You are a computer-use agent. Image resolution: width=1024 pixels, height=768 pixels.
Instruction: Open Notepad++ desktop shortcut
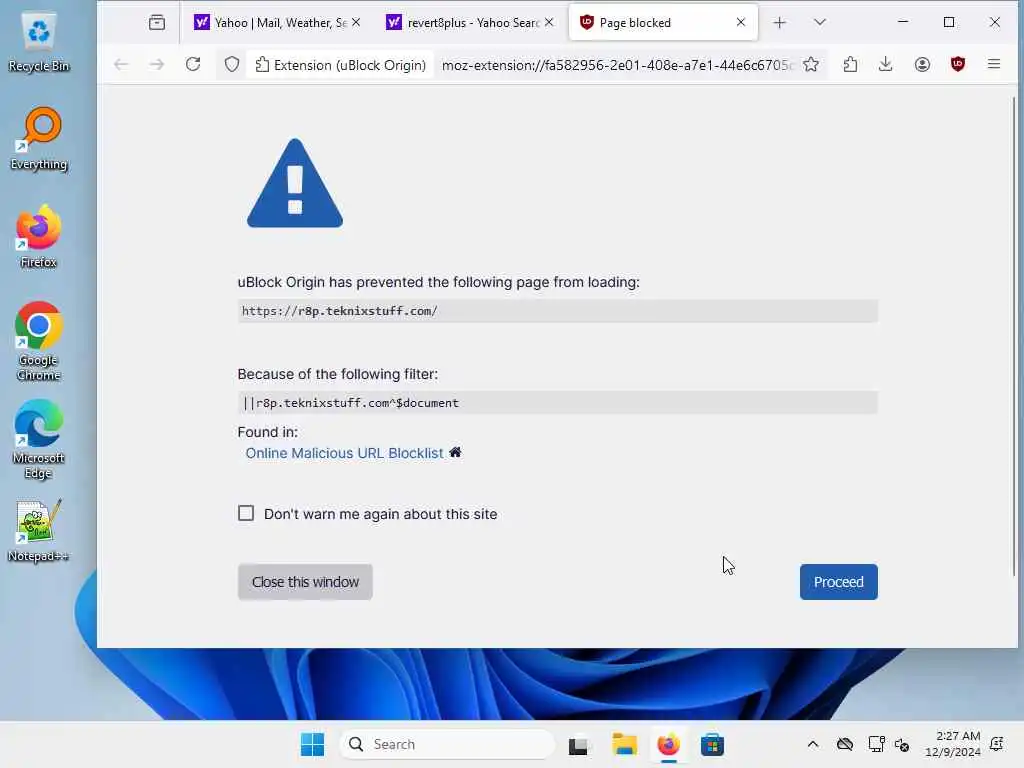click(39, 530)
